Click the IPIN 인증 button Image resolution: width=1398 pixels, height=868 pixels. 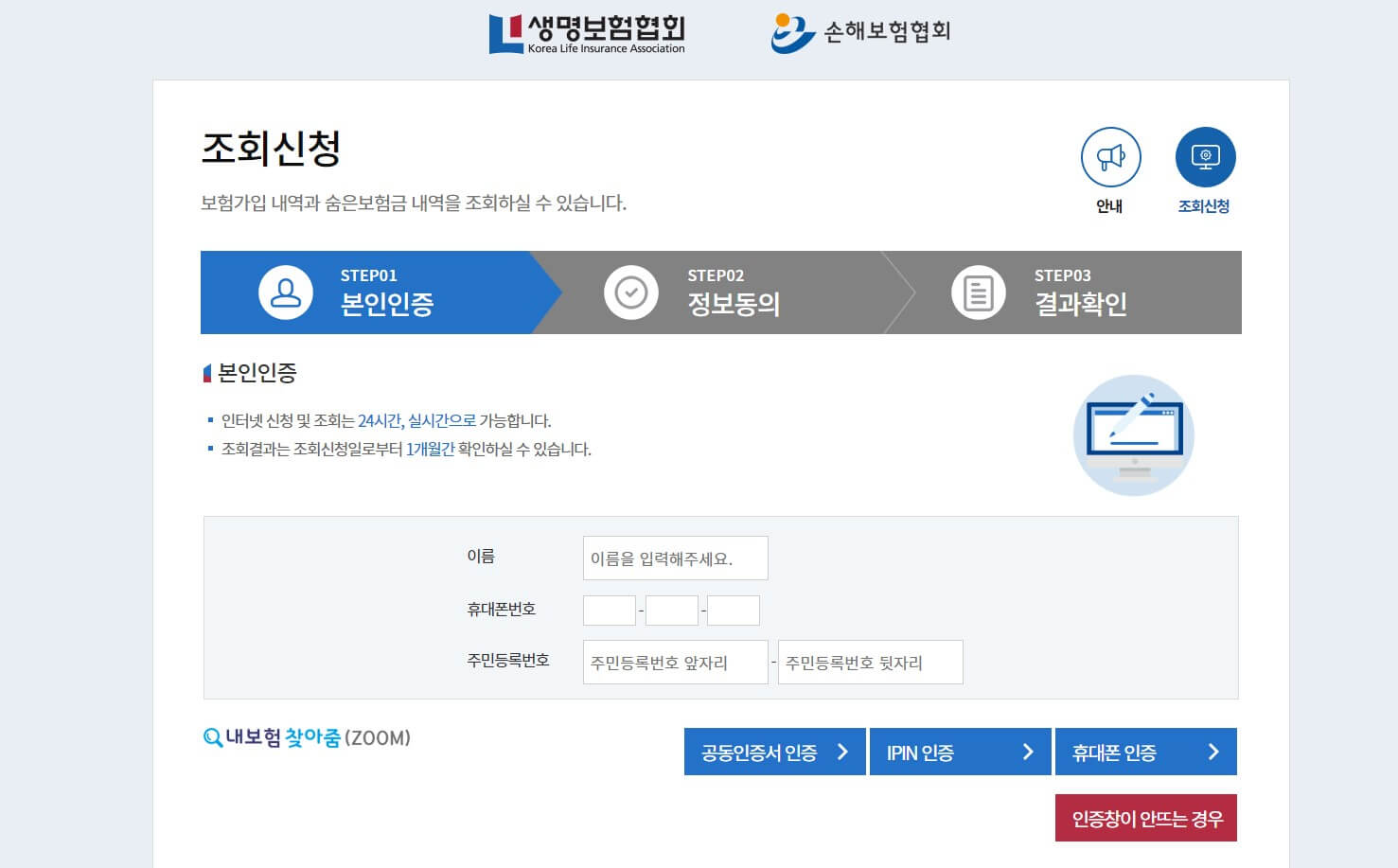pyautogui.click(x=960, y=752)
